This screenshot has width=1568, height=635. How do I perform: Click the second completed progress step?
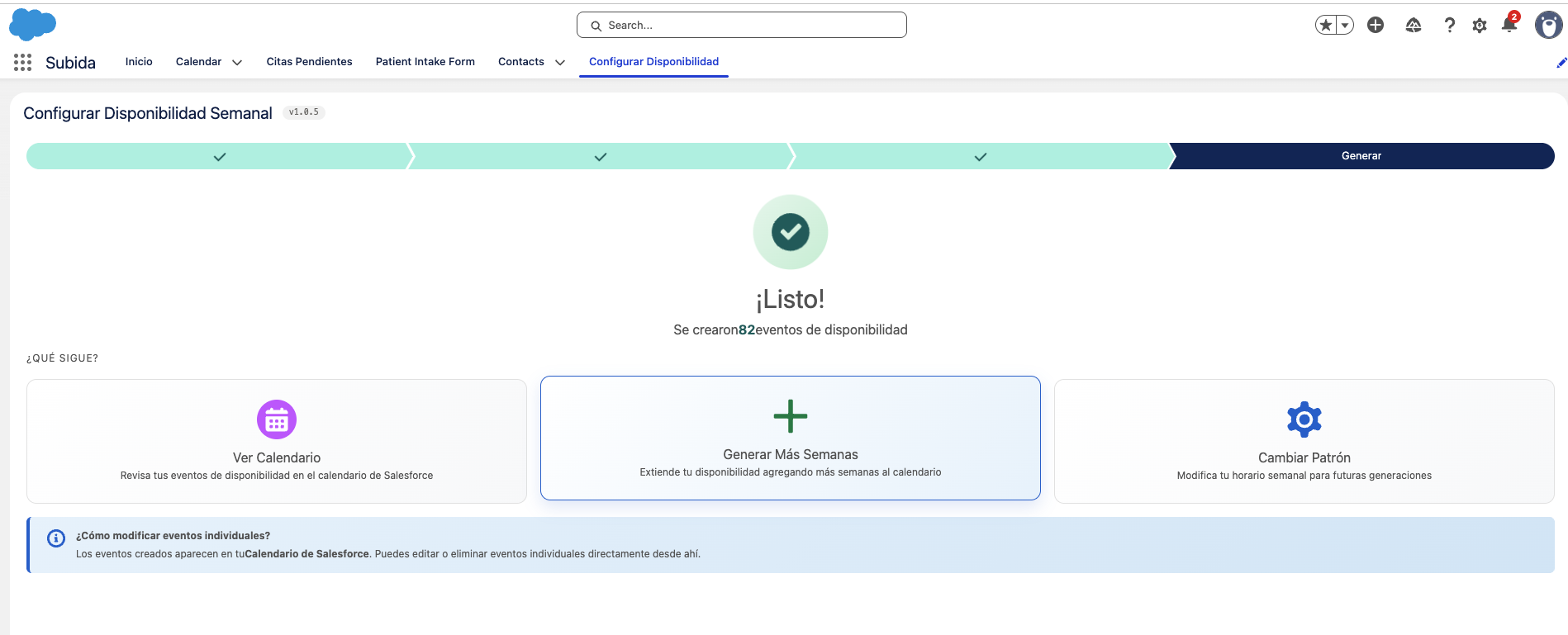click(x=601, y=156)
